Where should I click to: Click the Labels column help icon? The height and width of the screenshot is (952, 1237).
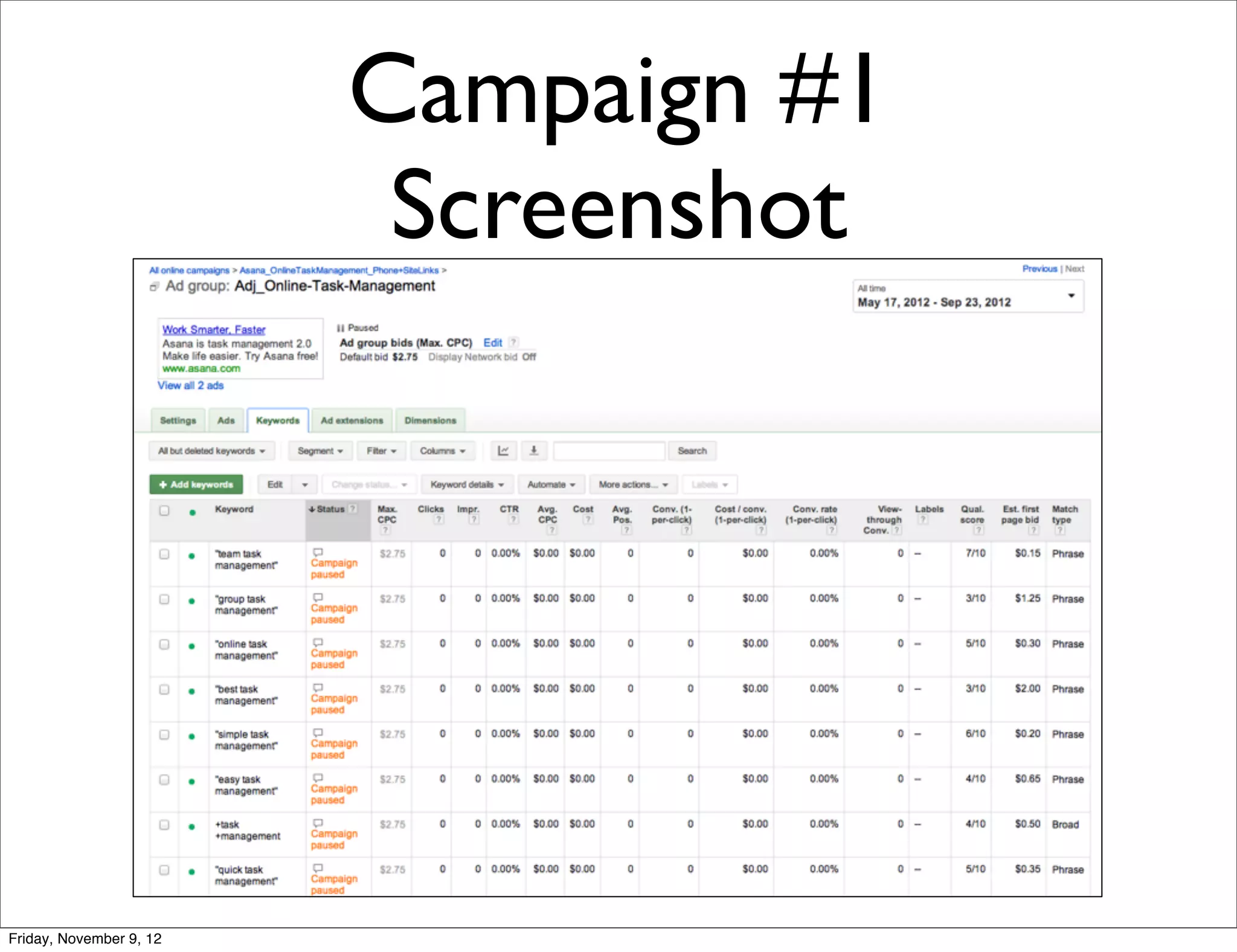923,519
